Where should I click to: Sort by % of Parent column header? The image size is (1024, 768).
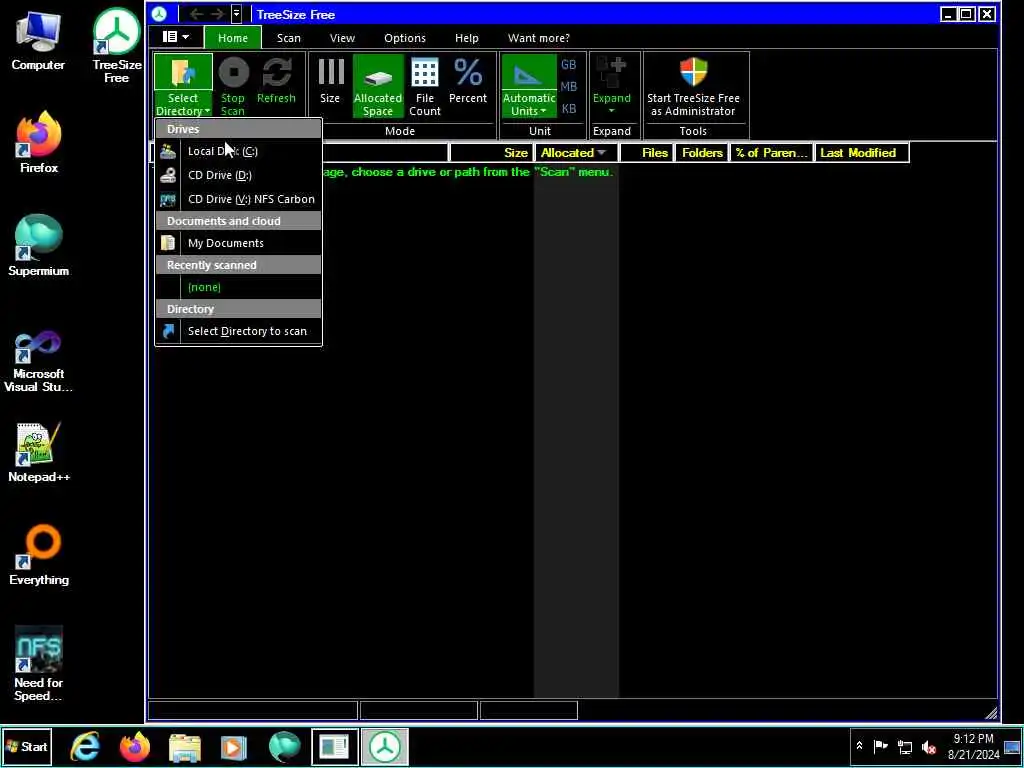coord(772,153)
